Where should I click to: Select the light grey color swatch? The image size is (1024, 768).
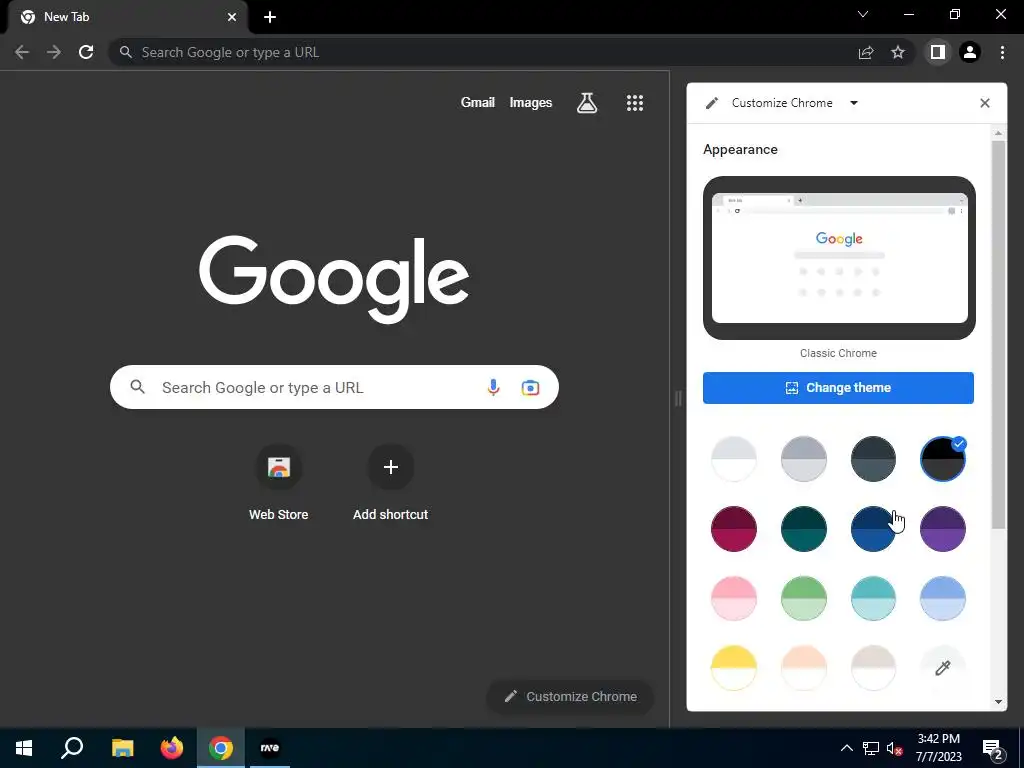pyautogui.click(x=803, y=458)
